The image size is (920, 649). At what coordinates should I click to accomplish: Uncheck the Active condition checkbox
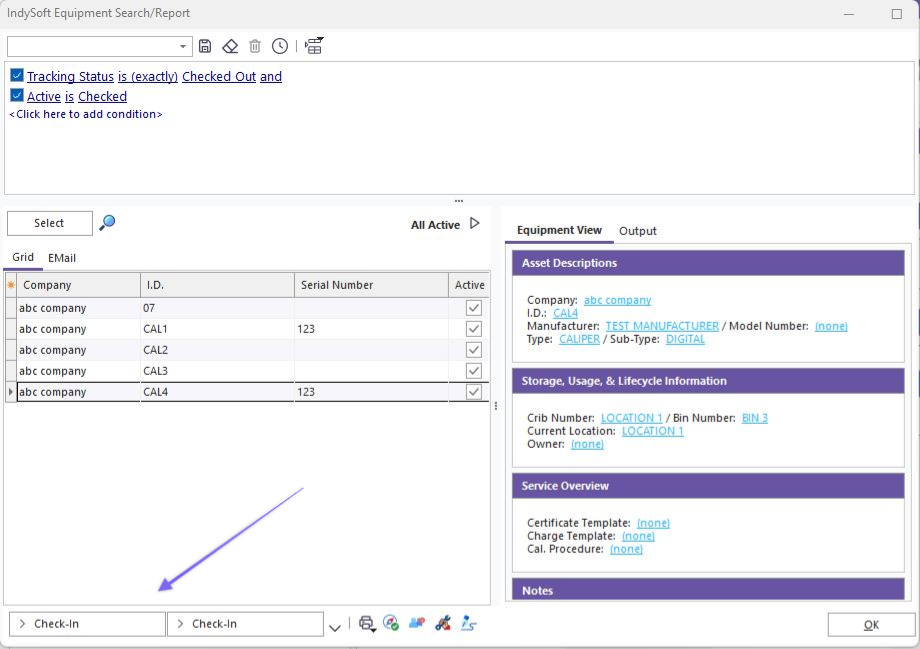click(x=17, y=96)
